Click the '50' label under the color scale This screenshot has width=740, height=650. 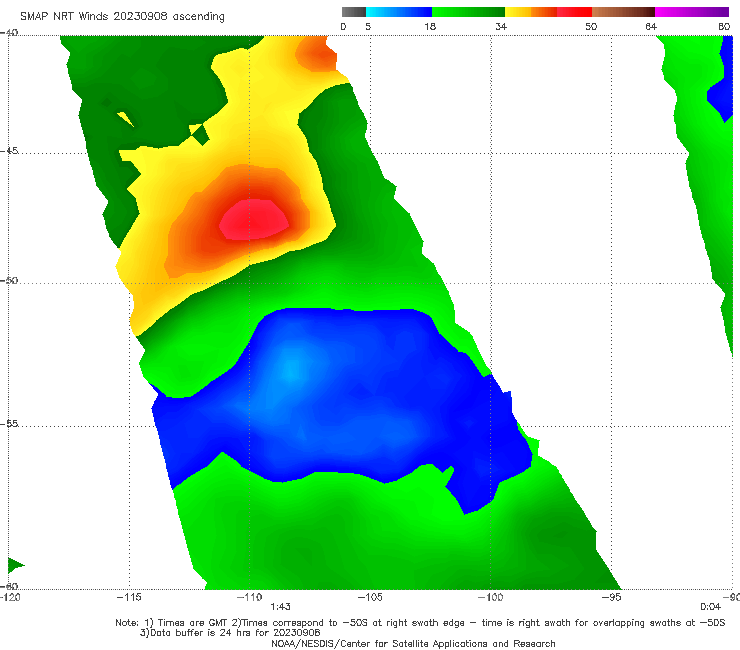click(x=591, y=27)
